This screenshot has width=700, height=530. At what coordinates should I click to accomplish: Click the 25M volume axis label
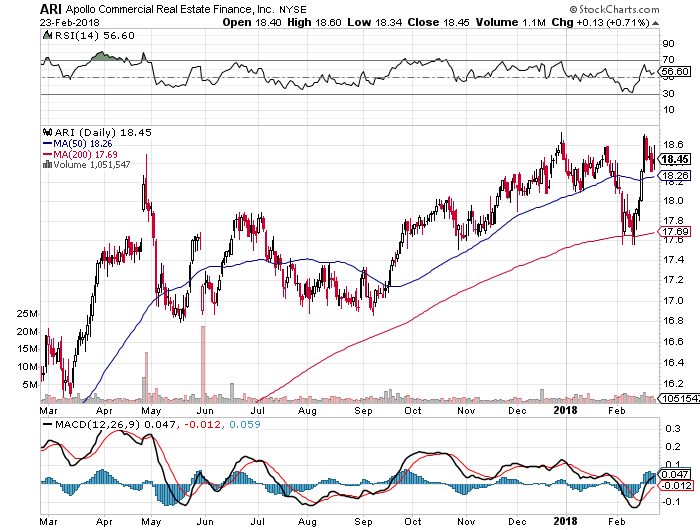27,314
